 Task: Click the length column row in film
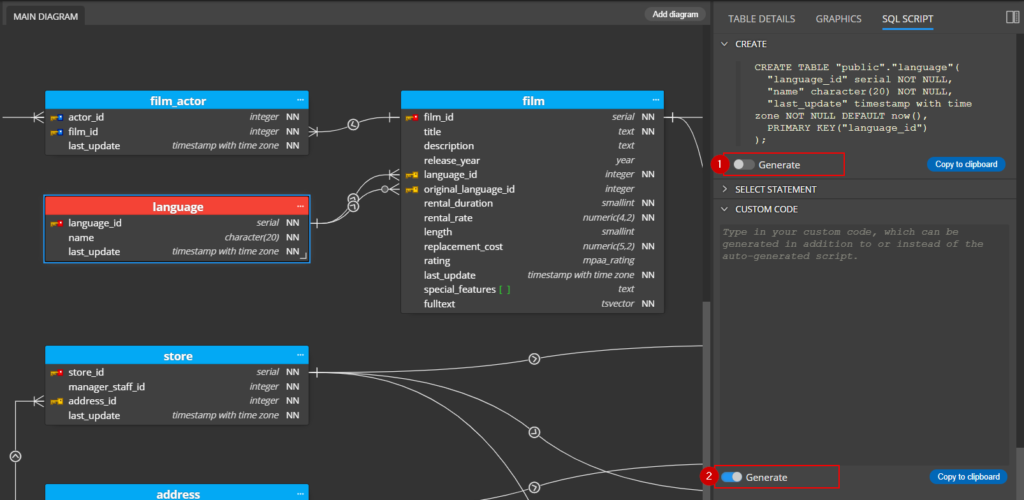pyautogui.click(x=532, y=232)
